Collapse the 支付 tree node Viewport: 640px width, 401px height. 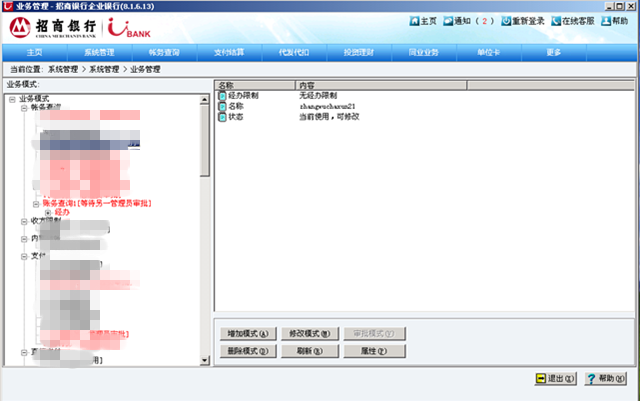24,256
